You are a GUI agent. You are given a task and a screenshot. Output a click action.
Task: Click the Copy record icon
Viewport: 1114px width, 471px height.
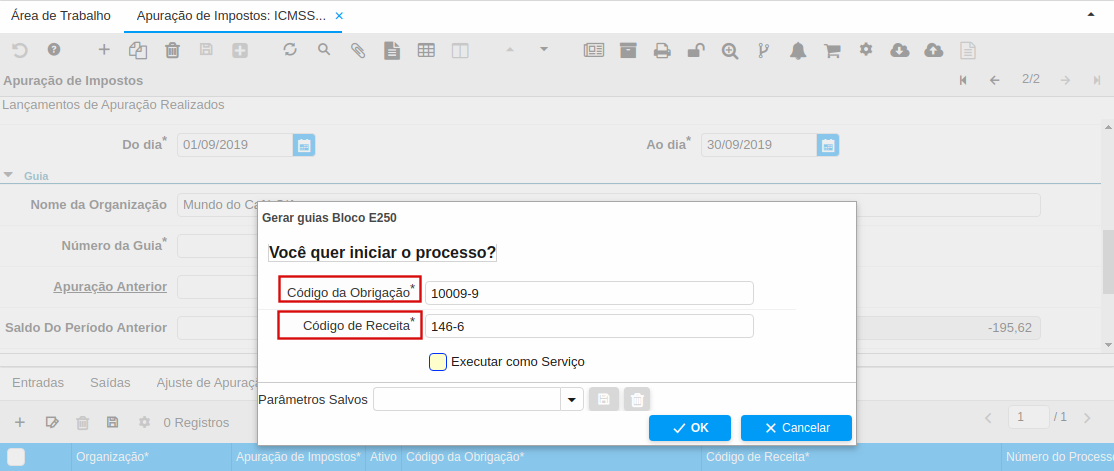pos(138,50)
